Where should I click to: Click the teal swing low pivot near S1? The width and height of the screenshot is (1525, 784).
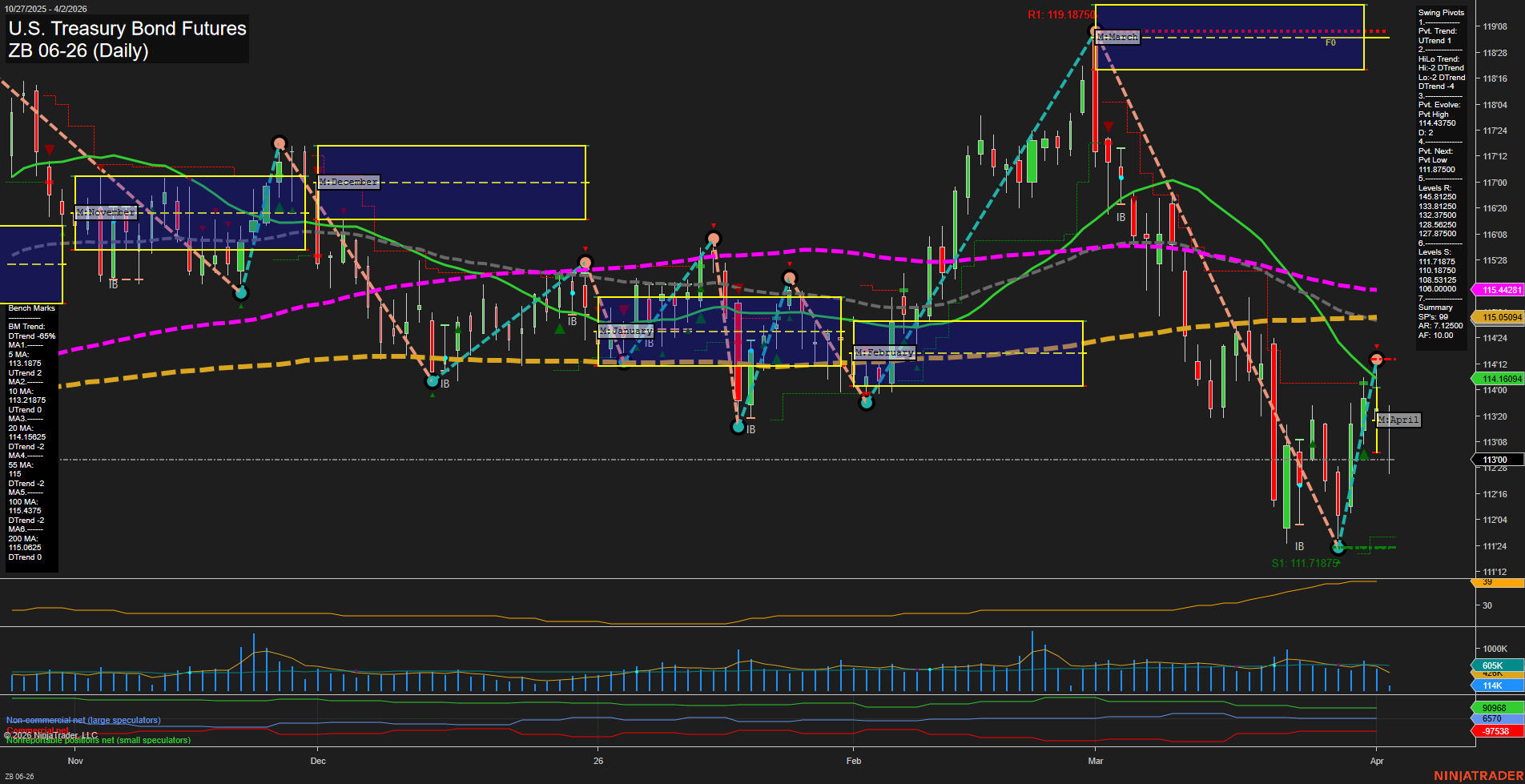point(1337,548)
